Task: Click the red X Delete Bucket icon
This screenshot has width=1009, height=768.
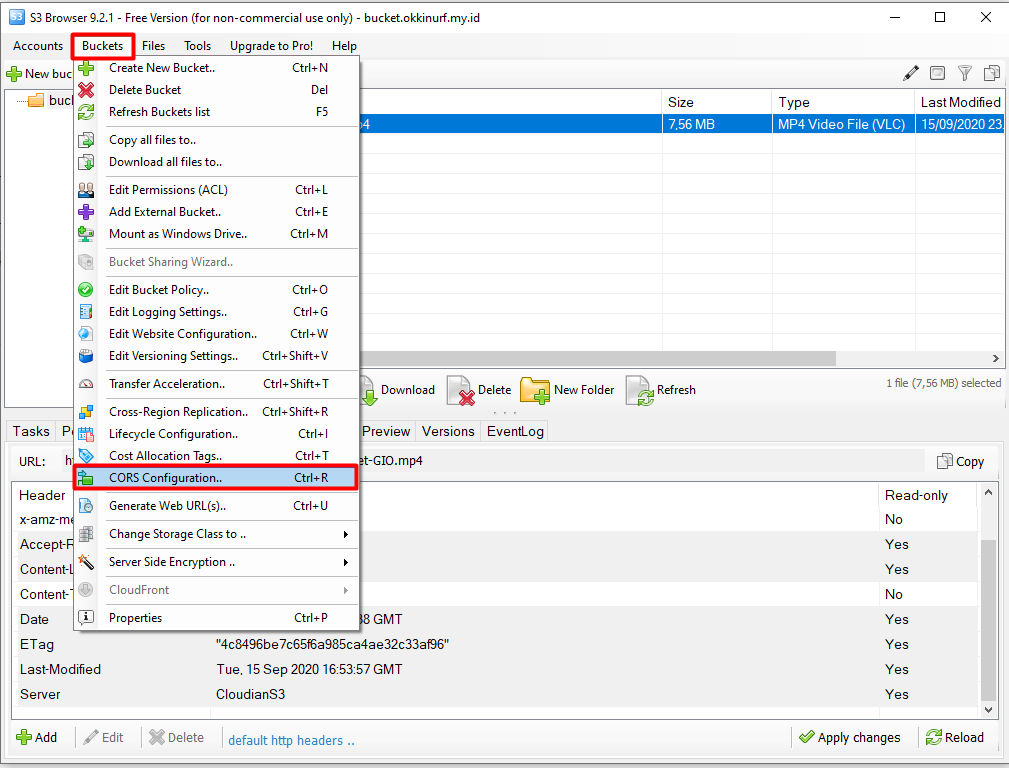Action: click(x=86, y=90)
